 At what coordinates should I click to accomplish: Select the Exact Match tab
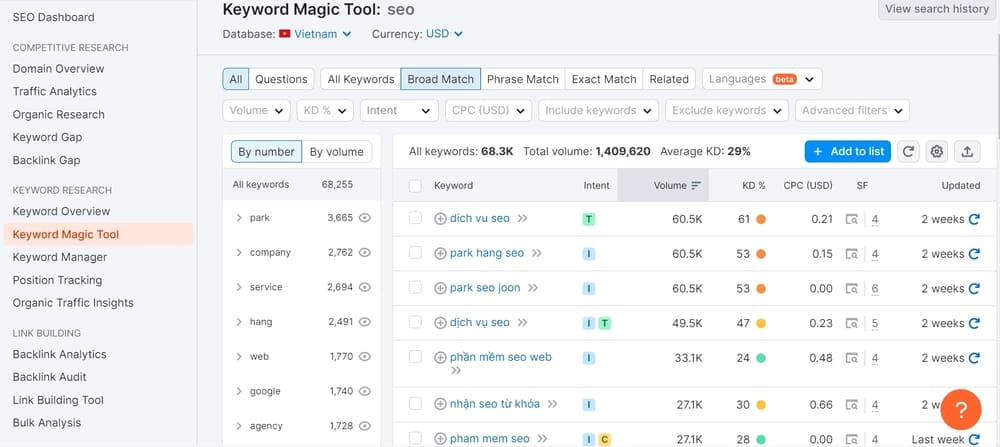pos(604,79)
